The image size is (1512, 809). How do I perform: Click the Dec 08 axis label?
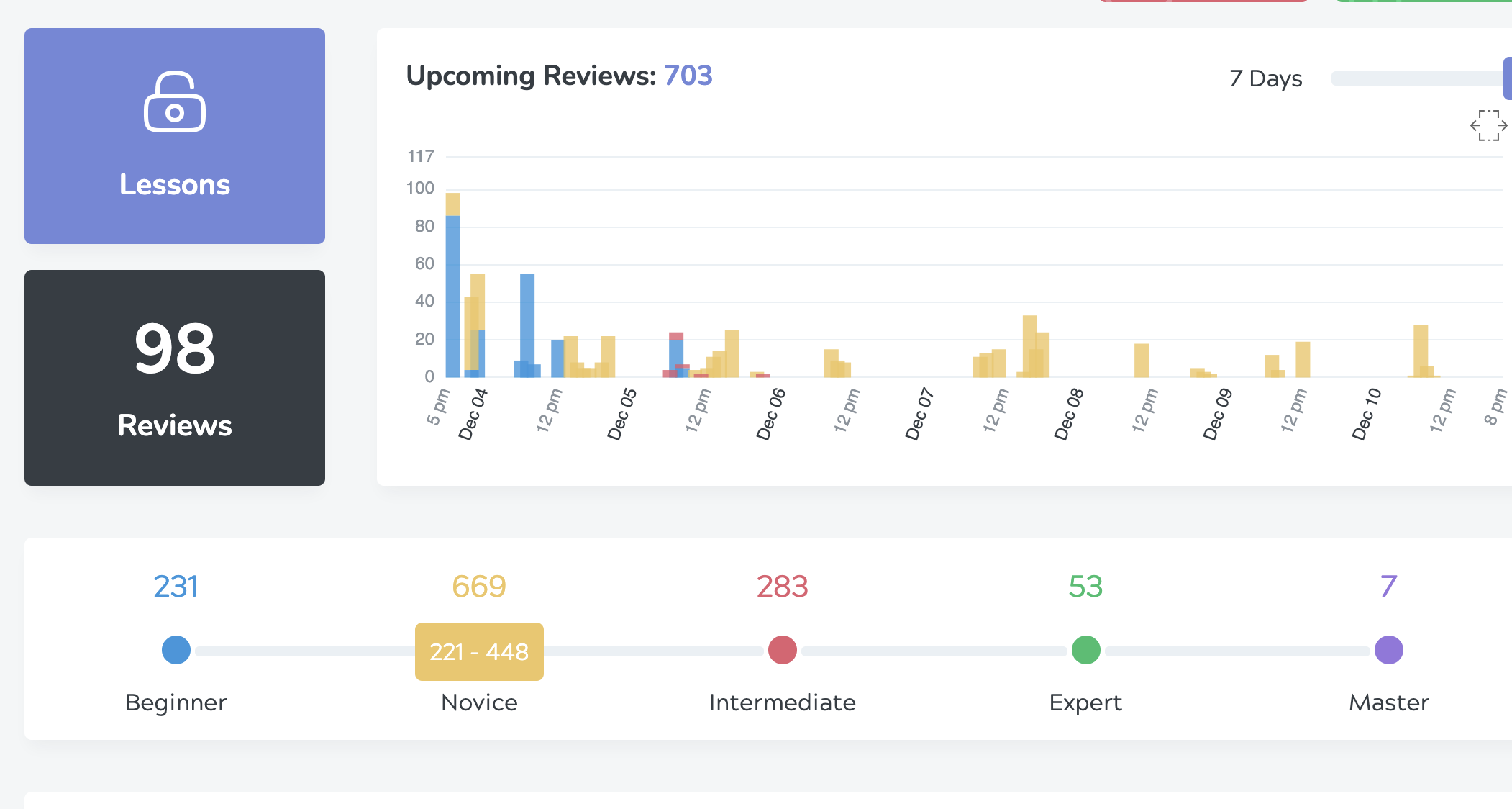coord(1069,414)
